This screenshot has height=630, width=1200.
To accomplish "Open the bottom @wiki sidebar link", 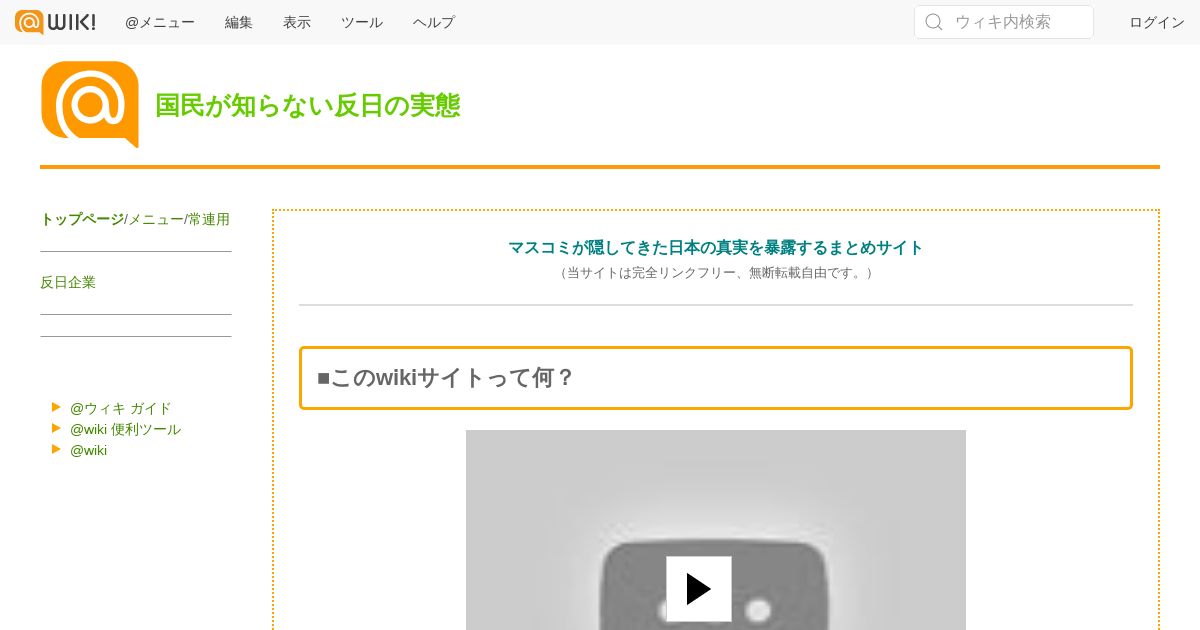I will (x=88, y=450).
